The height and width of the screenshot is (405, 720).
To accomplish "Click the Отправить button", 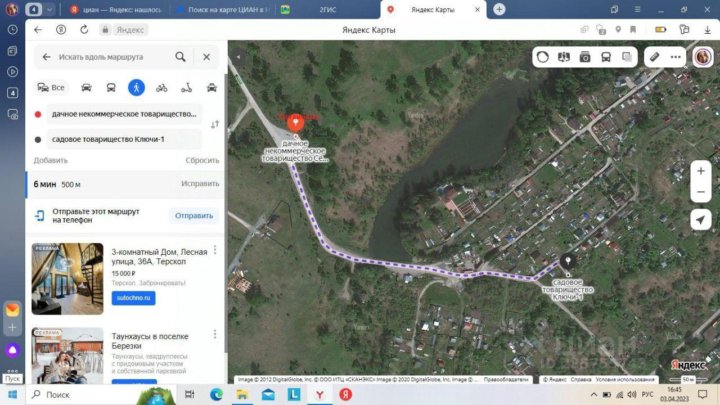I will pos(194,215).
